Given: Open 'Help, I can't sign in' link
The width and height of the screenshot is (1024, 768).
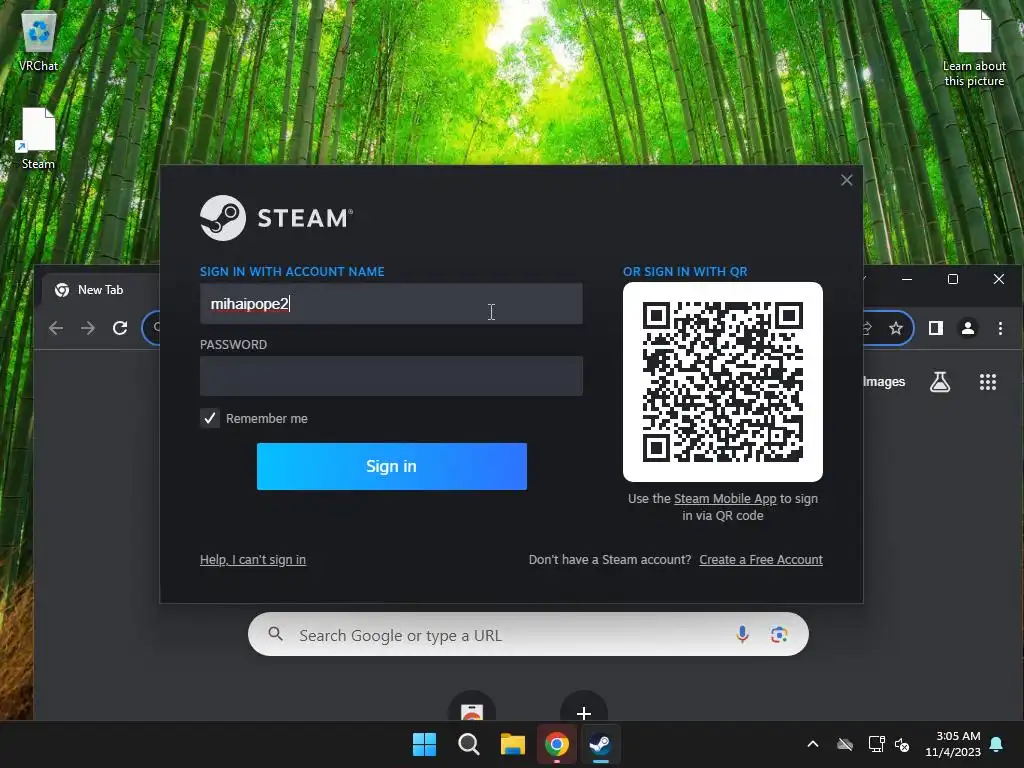Looking at the screenshot, I should coord(253,560).
